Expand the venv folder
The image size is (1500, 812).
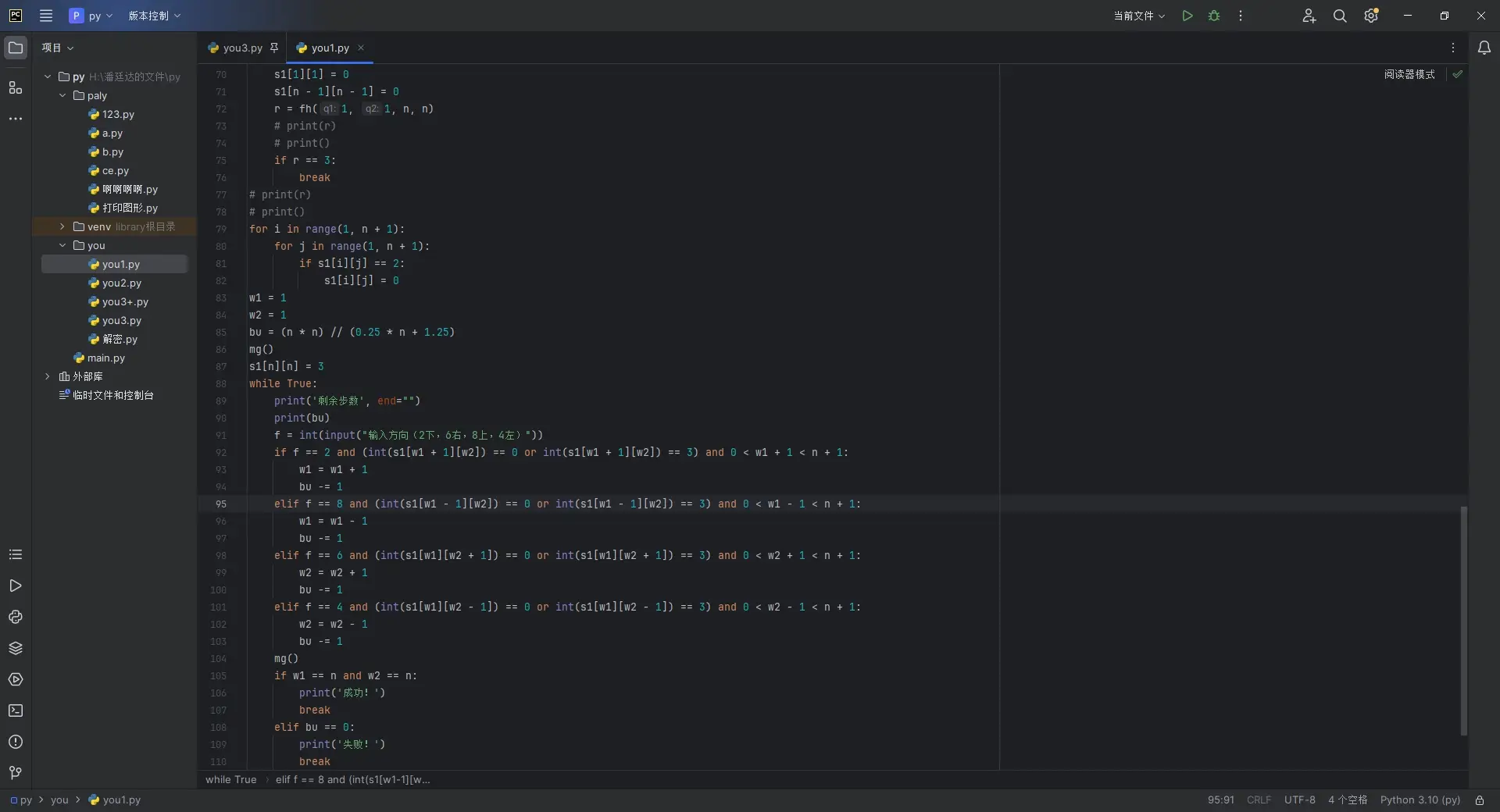tap(62, 226)
